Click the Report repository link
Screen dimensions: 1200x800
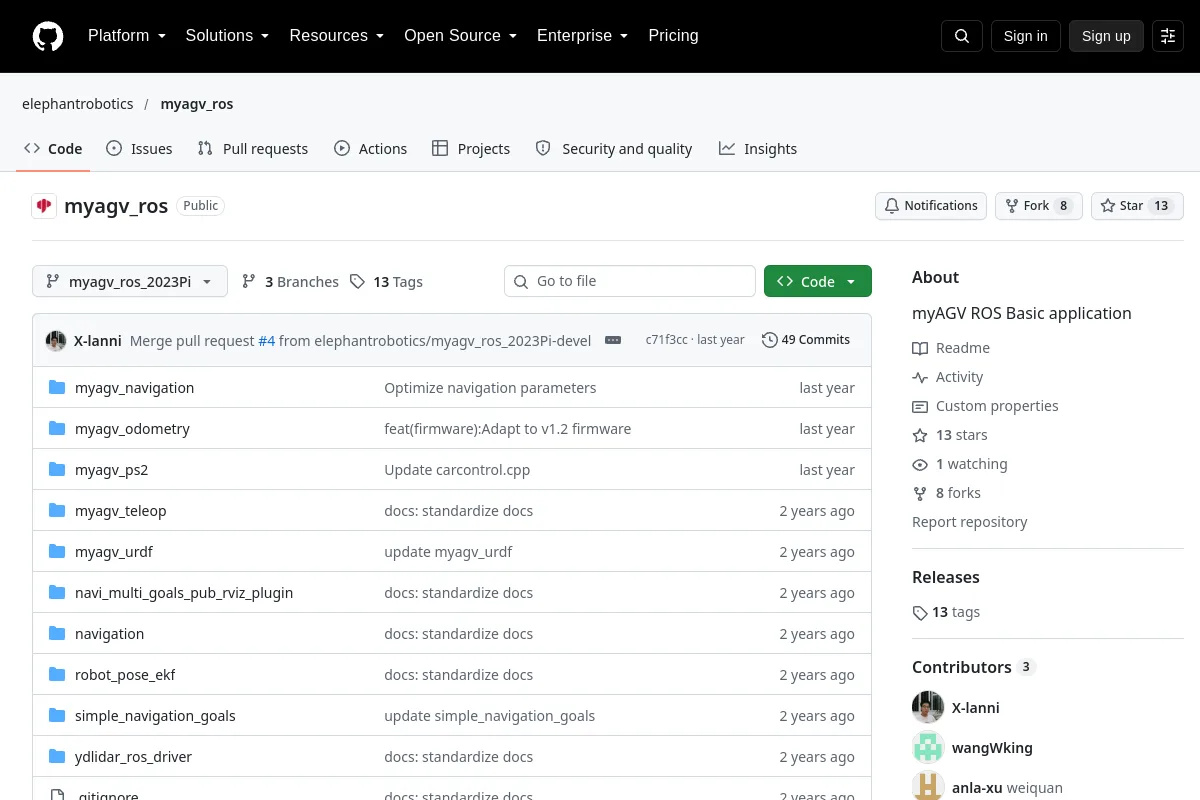click(x=970, y=522)
